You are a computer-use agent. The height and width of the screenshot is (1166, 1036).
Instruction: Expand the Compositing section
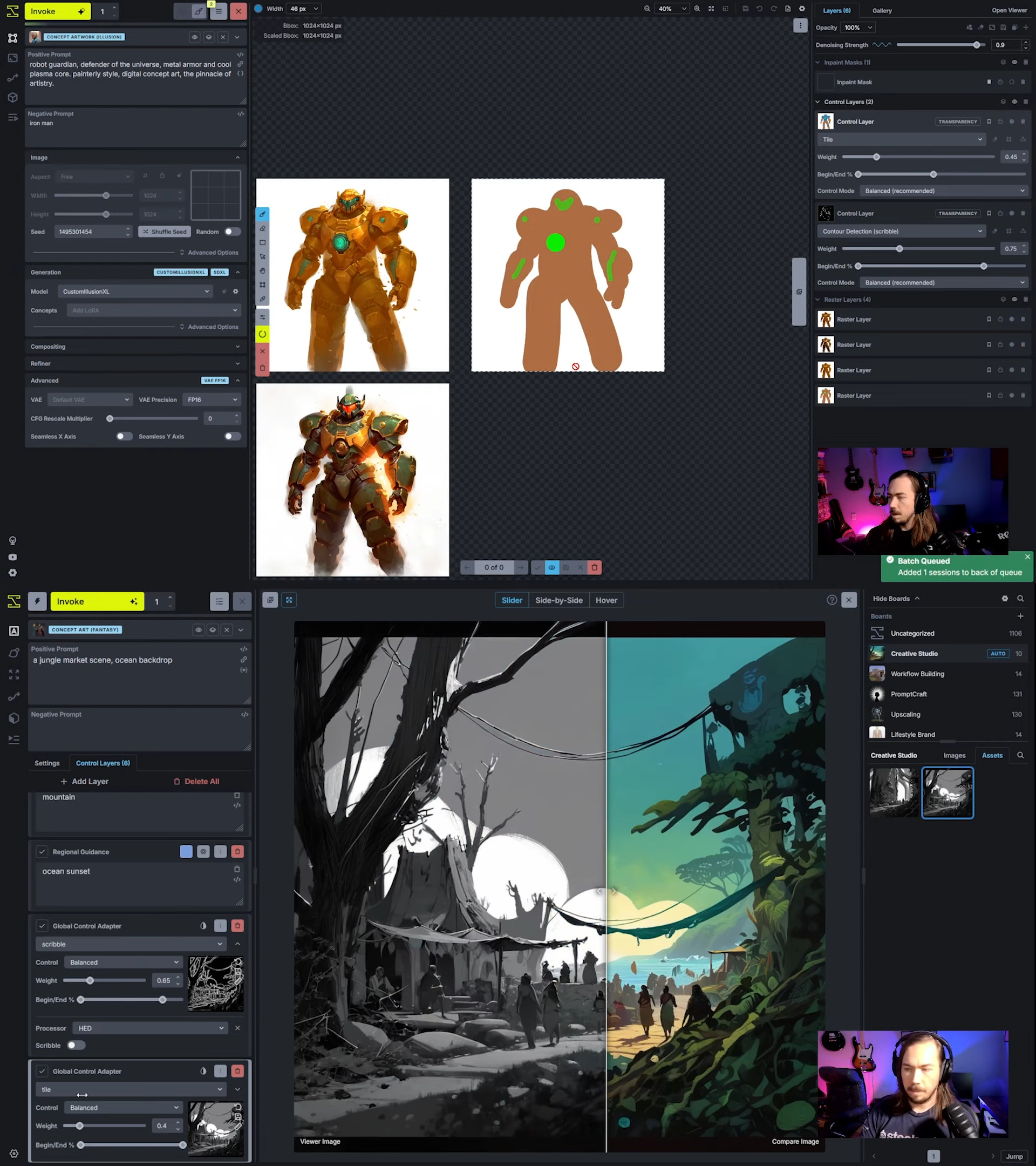(x=135, y=347)
